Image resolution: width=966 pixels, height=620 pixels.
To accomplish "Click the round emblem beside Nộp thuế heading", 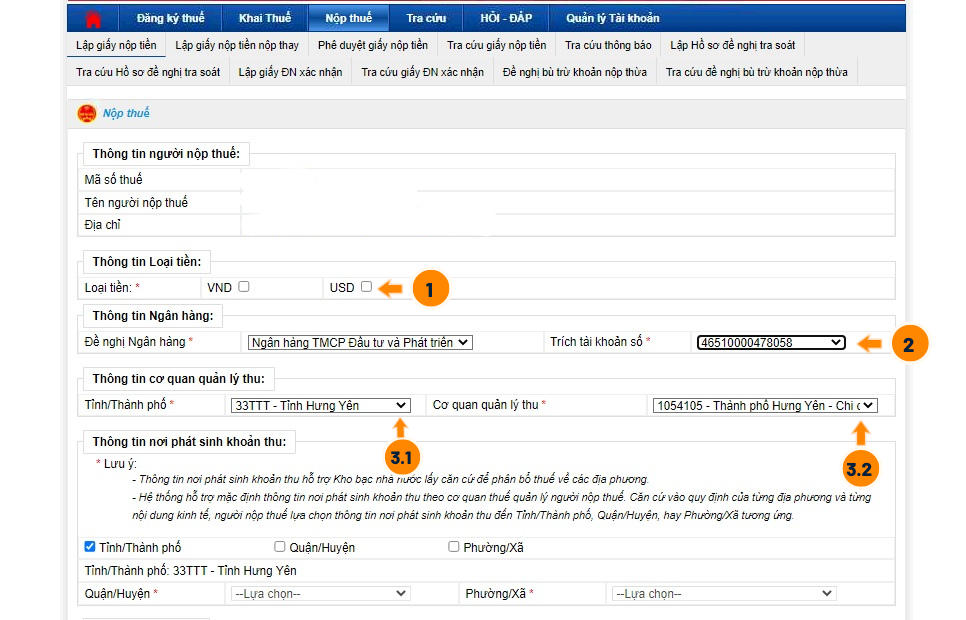I will [x=87, y=113].
